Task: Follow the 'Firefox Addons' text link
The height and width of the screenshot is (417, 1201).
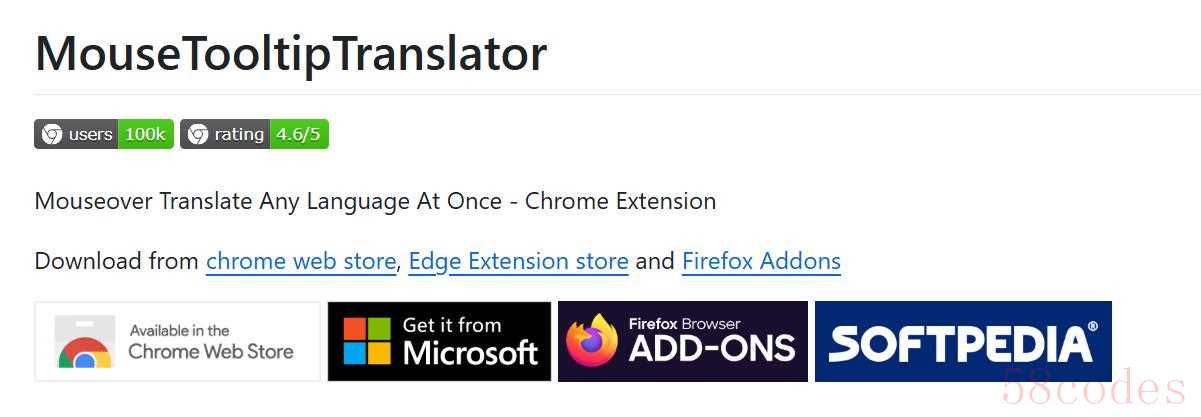Action: coord(761,261)
